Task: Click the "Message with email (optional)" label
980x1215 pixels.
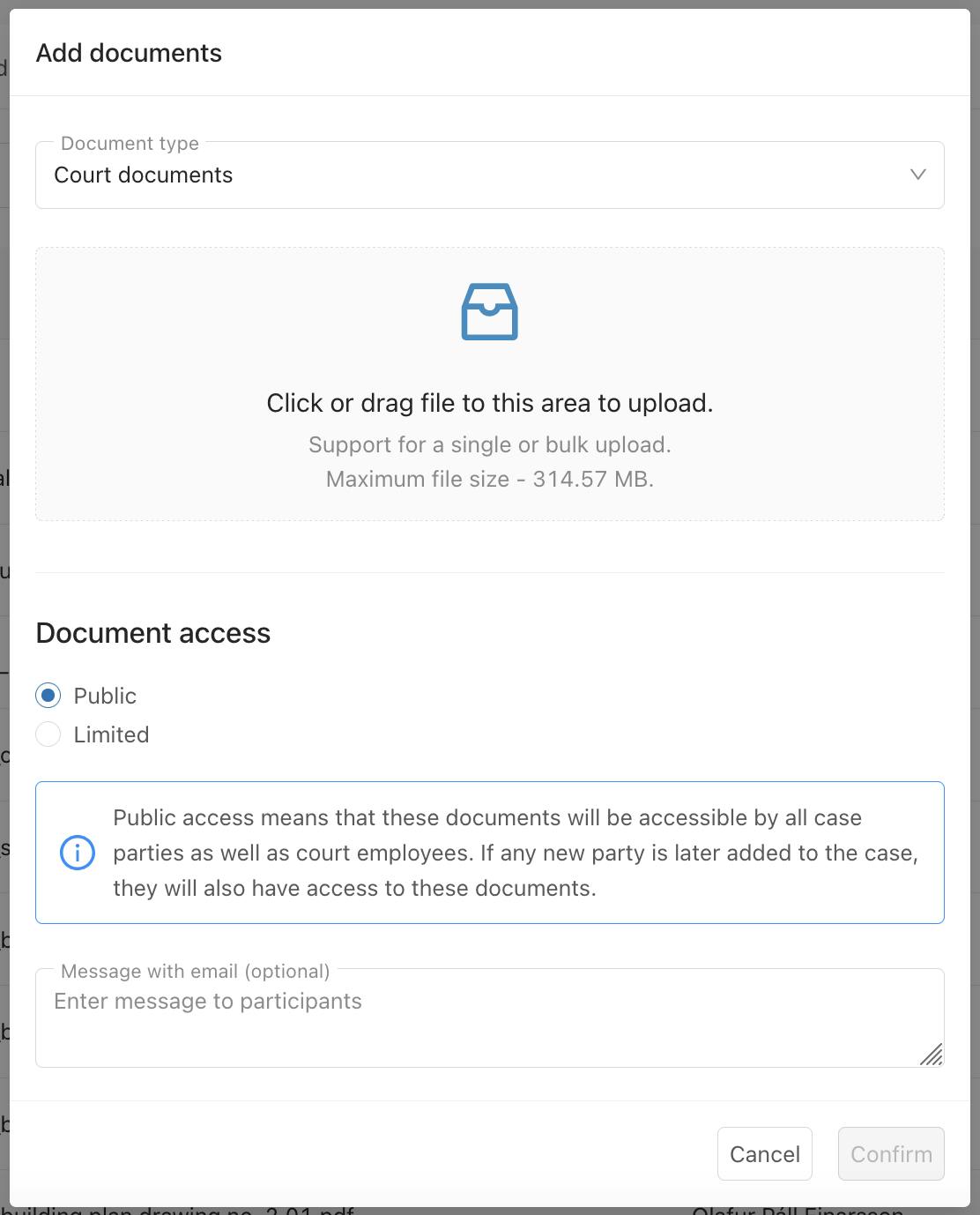Action: (x=195, y=971)
